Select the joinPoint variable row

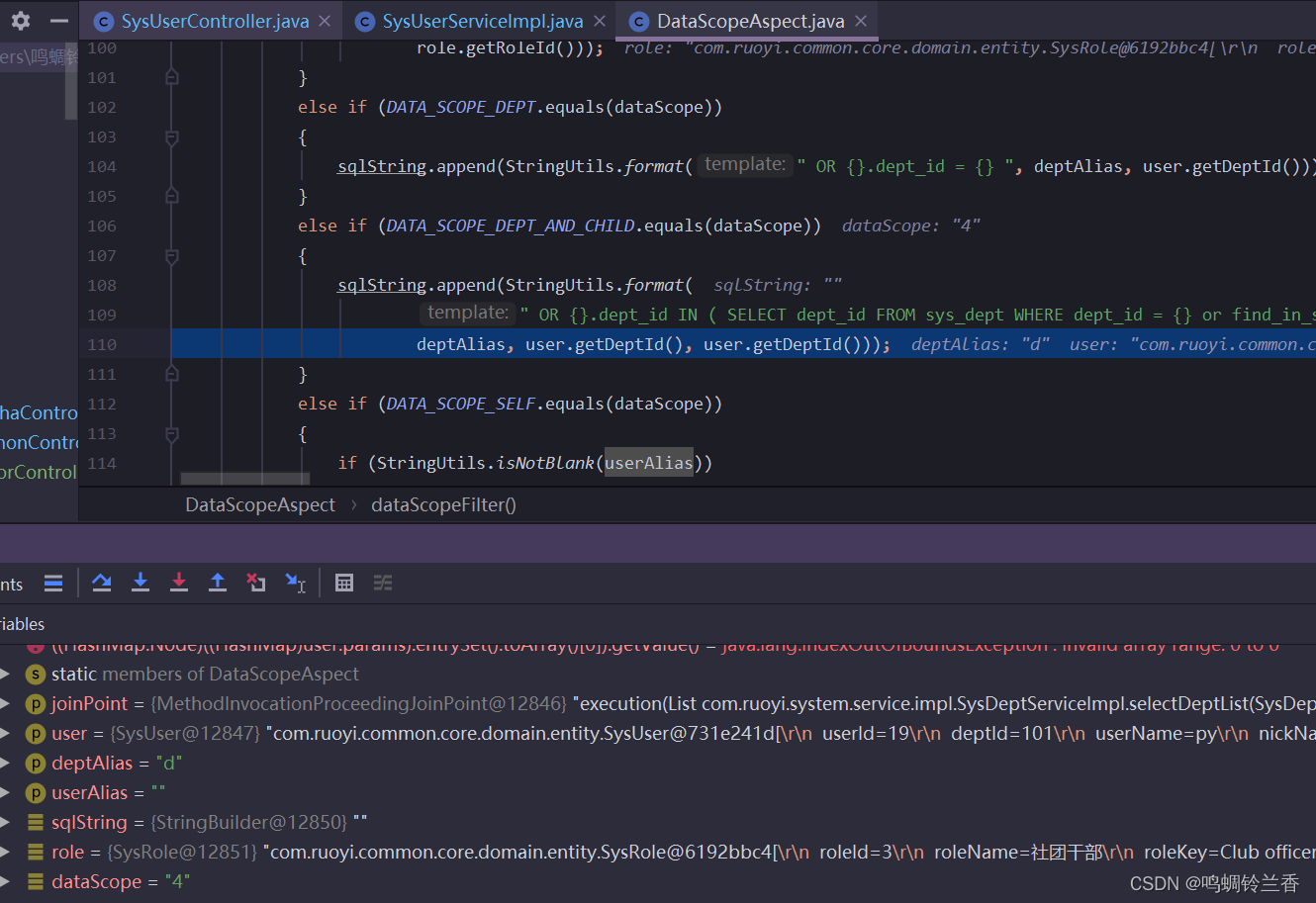coord(658,703)
